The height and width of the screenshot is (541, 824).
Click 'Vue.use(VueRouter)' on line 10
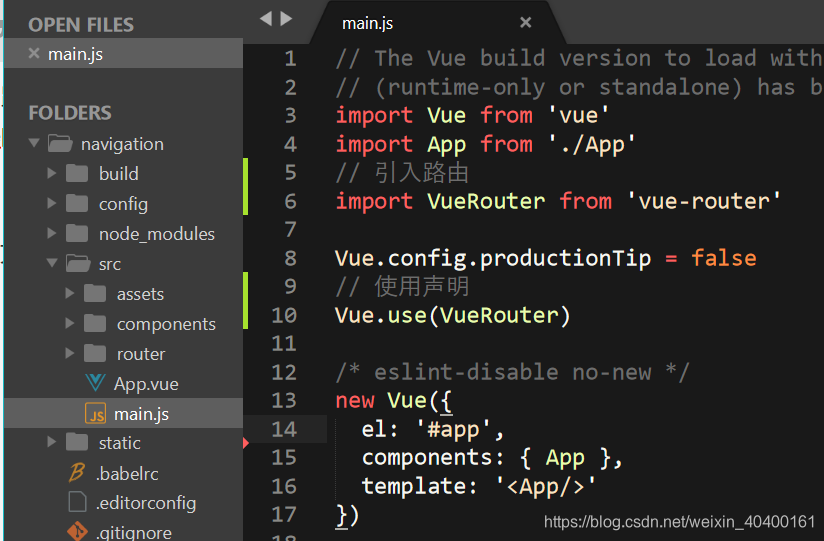[x=452, y=315]
